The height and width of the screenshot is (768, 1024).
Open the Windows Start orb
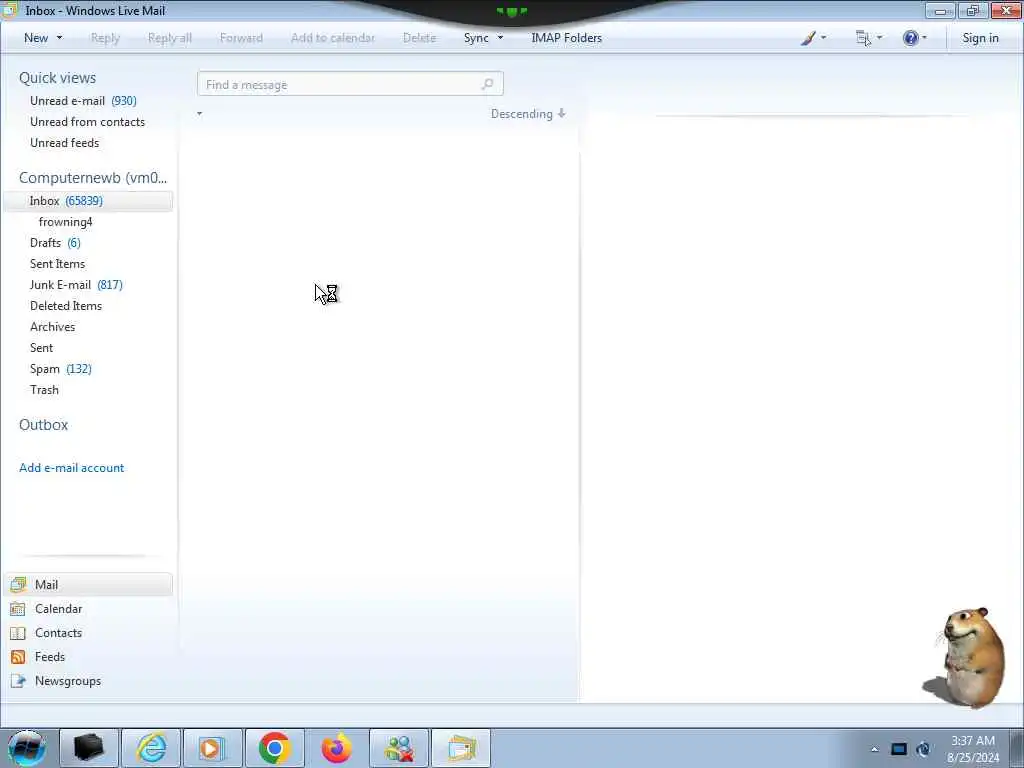(27, 748)
